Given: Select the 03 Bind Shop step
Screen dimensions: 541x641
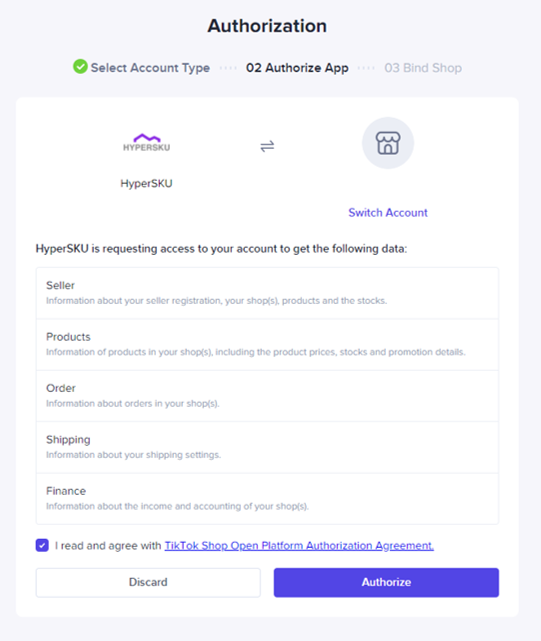Looking at the screenshot, I should [423, 67].
